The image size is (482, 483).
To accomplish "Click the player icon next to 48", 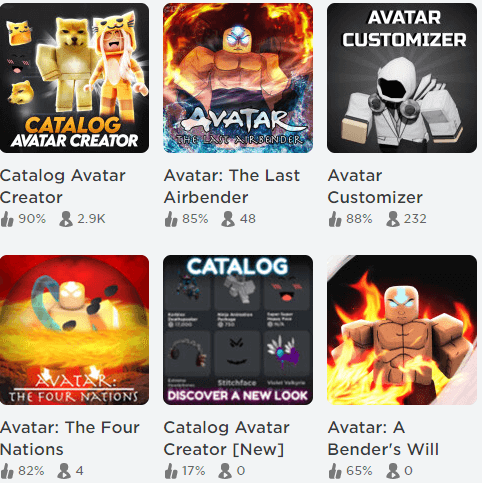I will click(x=228, y=219).
